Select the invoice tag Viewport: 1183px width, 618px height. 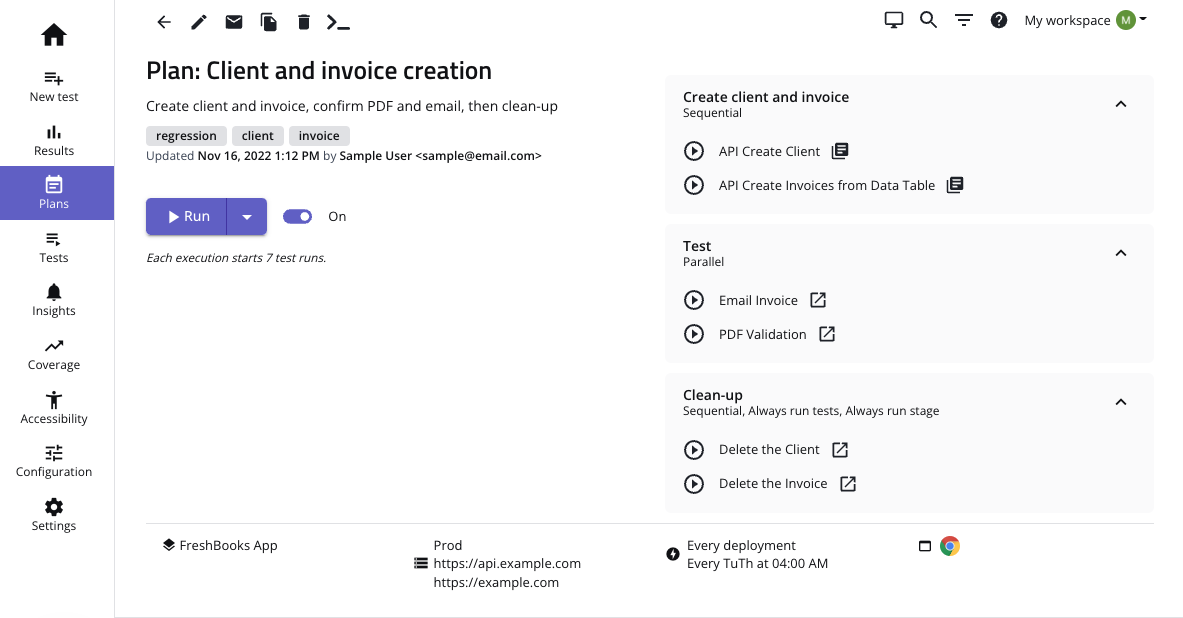tap(319, 136)
